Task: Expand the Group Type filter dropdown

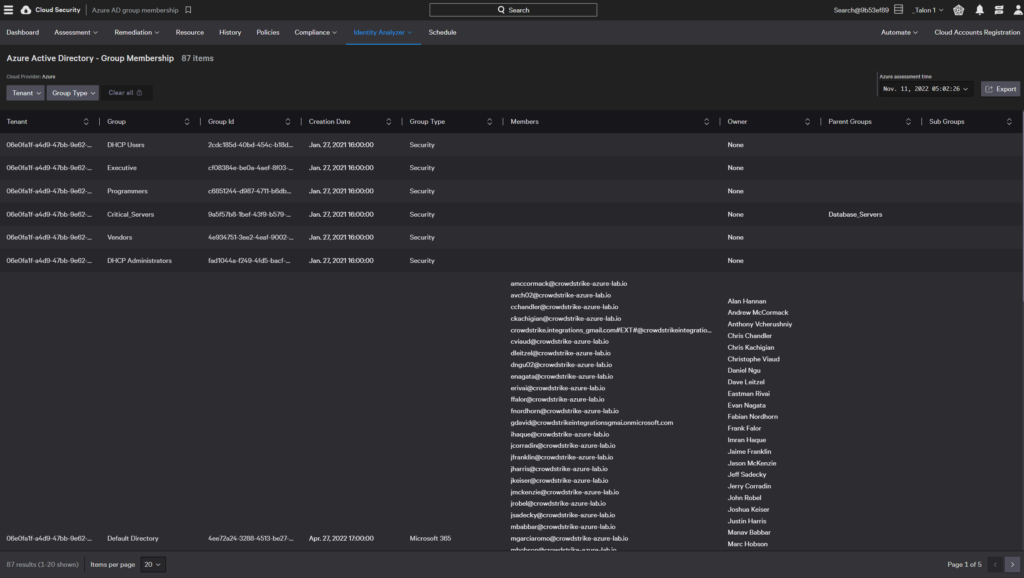Action: pyautogui.click(x=72, y=93)
